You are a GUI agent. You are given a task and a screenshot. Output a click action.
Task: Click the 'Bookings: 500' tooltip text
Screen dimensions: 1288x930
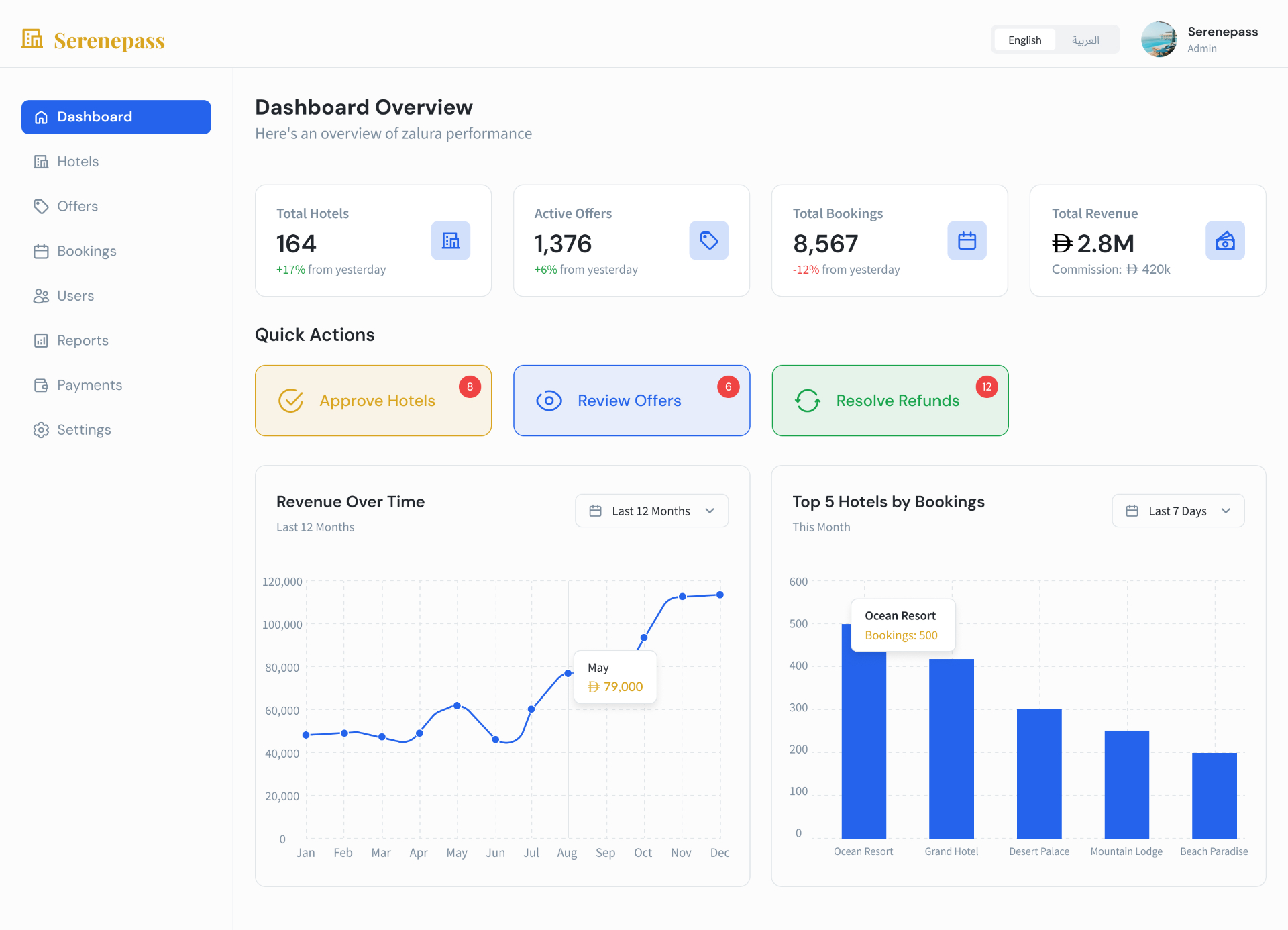click(x=901, y=635)
